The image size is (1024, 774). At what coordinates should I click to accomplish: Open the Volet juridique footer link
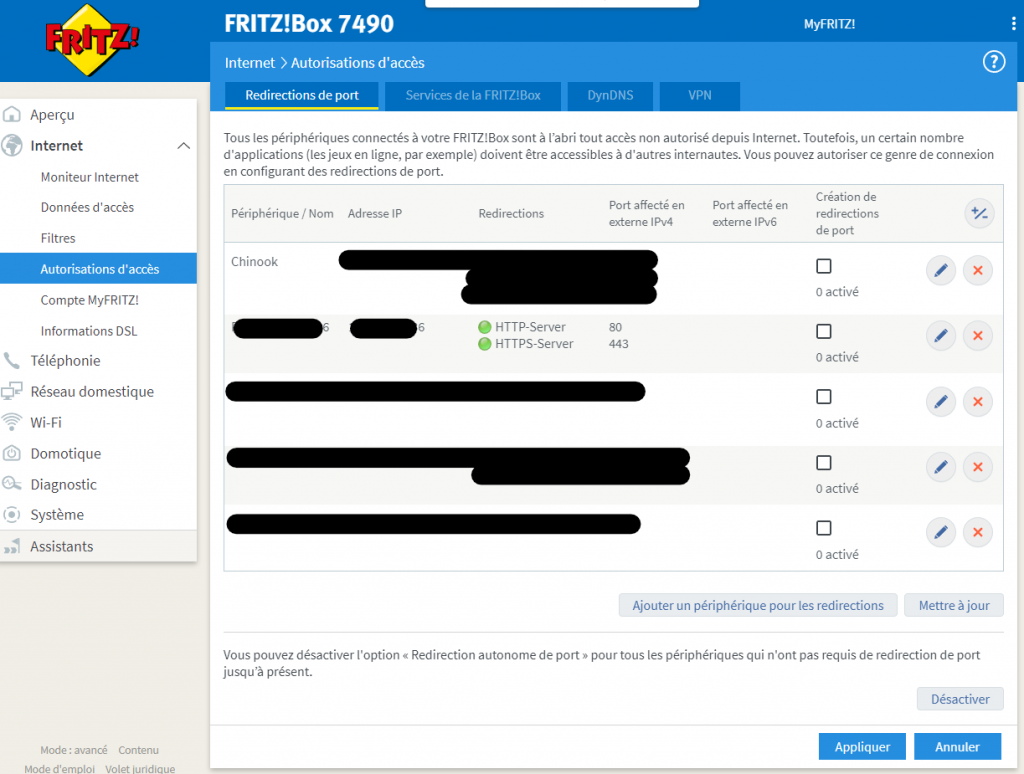tap(140, 769)
